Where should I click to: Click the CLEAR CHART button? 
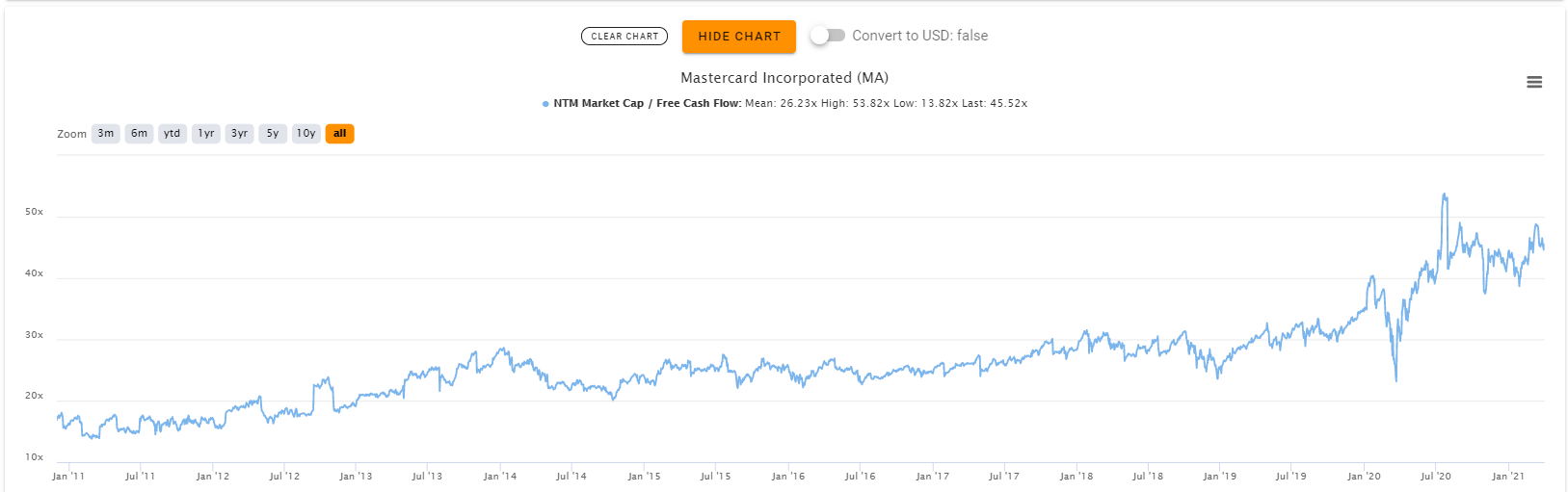pos(625,37)
